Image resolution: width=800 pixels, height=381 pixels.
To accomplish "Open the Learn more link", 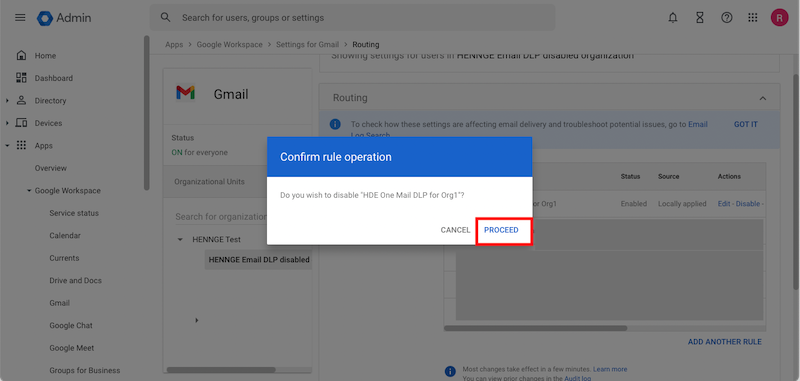I will 610,369.
